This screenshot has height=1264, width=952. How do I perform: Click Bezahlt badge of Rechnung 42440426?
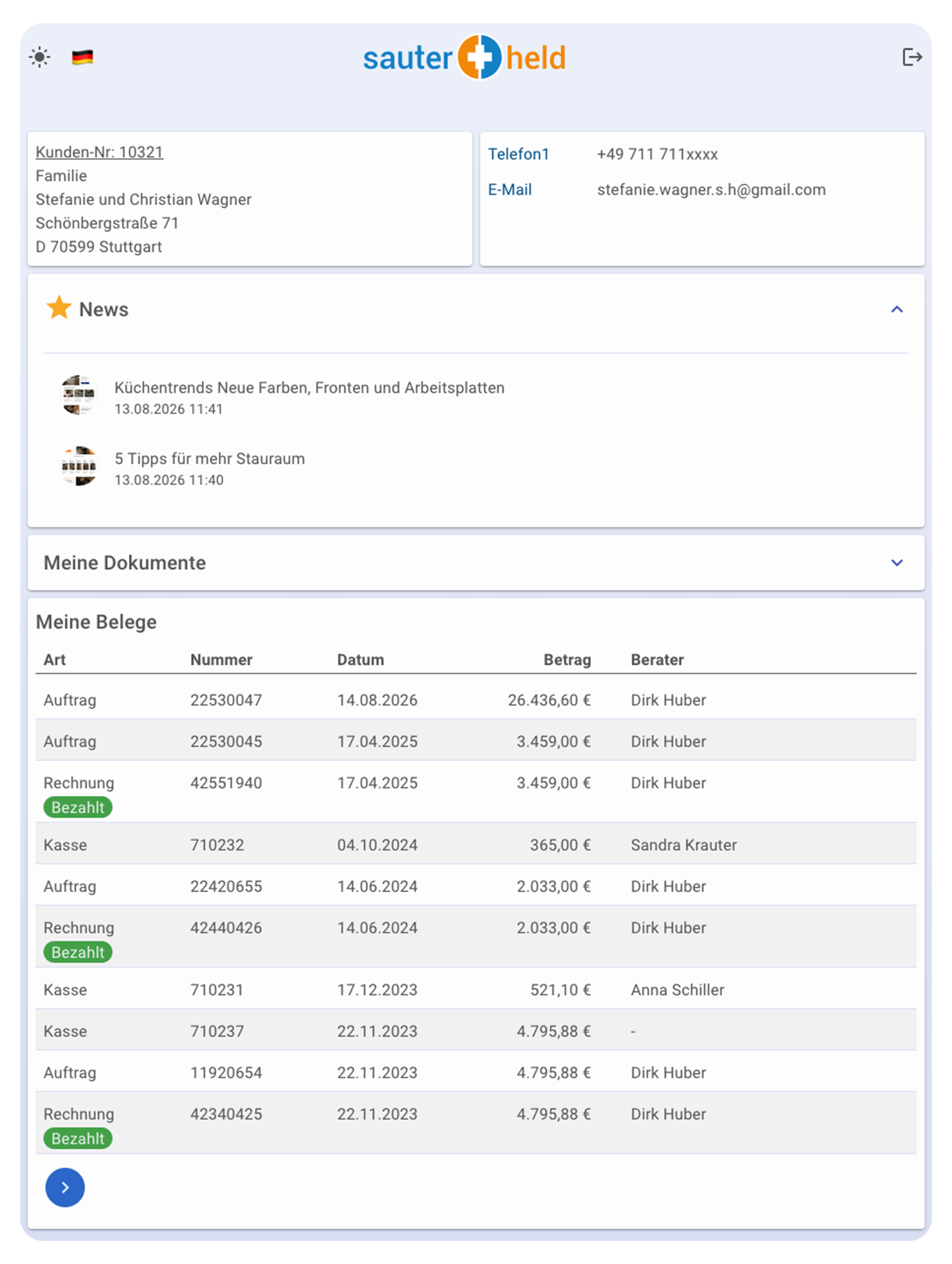tap(78, 952)
